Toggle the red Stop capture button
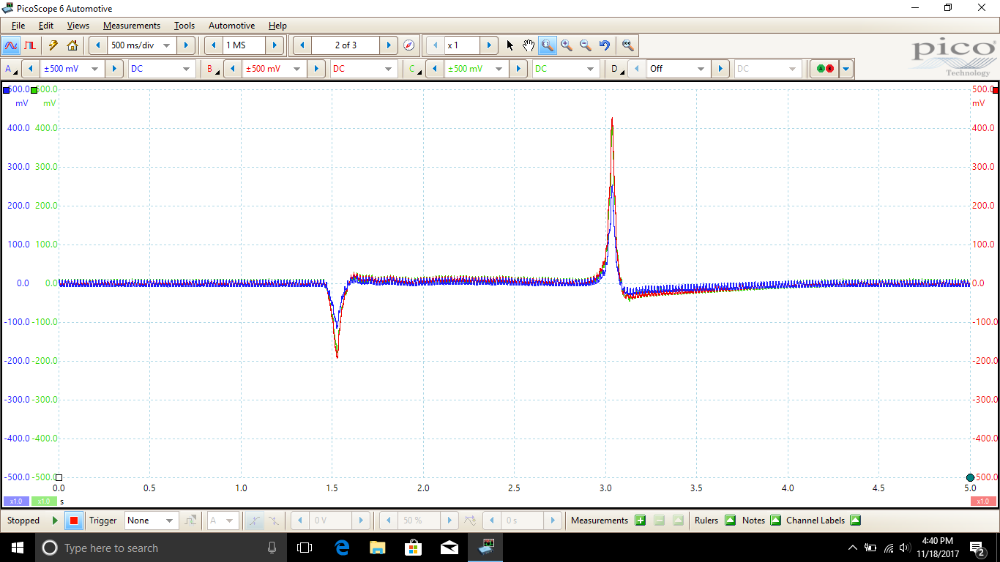Image resolution: width=1000 pixels, height=562 pixels. [x=72, y=520]
